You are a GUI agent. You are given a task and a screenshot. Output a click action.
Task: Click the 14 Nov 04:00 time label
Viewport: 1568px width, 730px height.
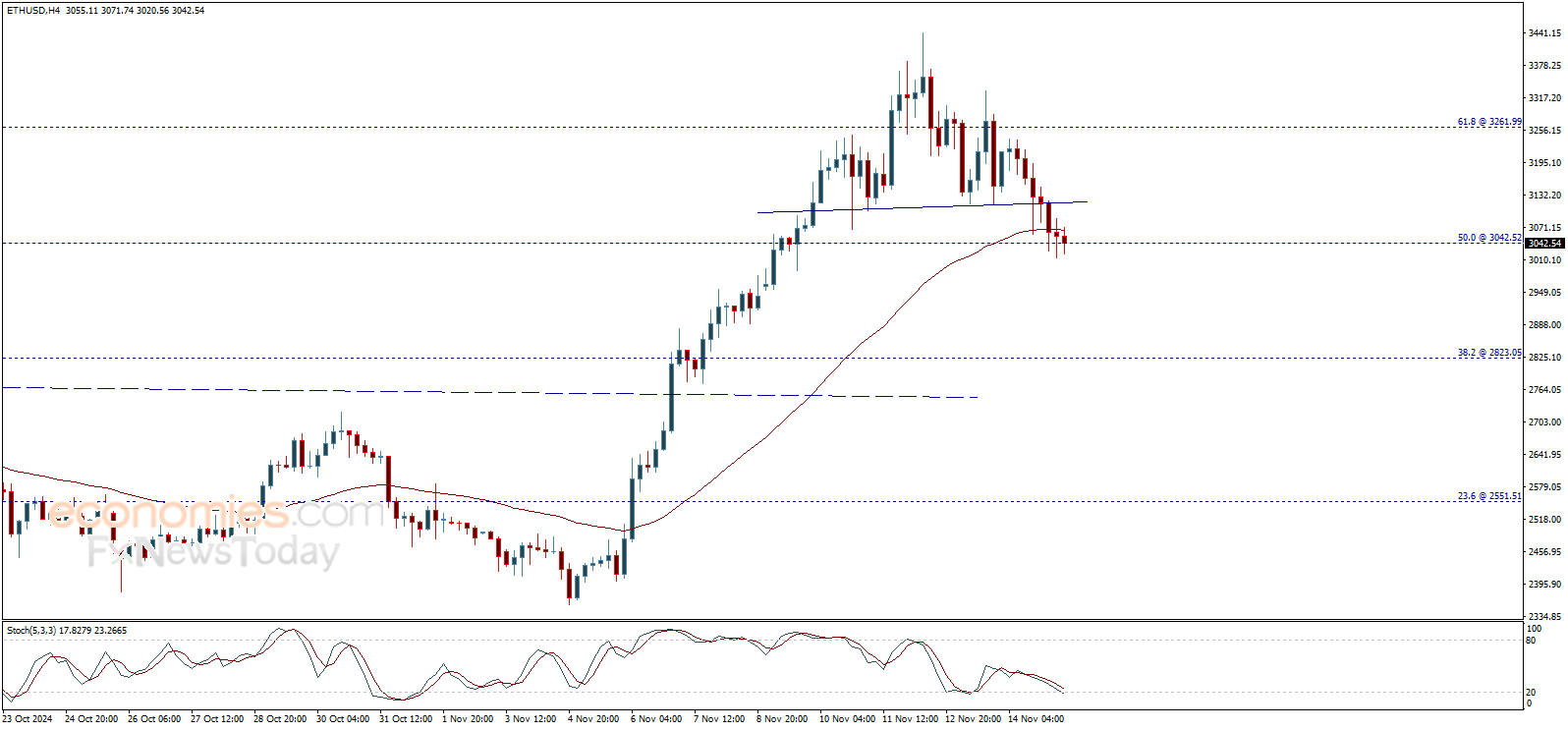click(1036, 719)
